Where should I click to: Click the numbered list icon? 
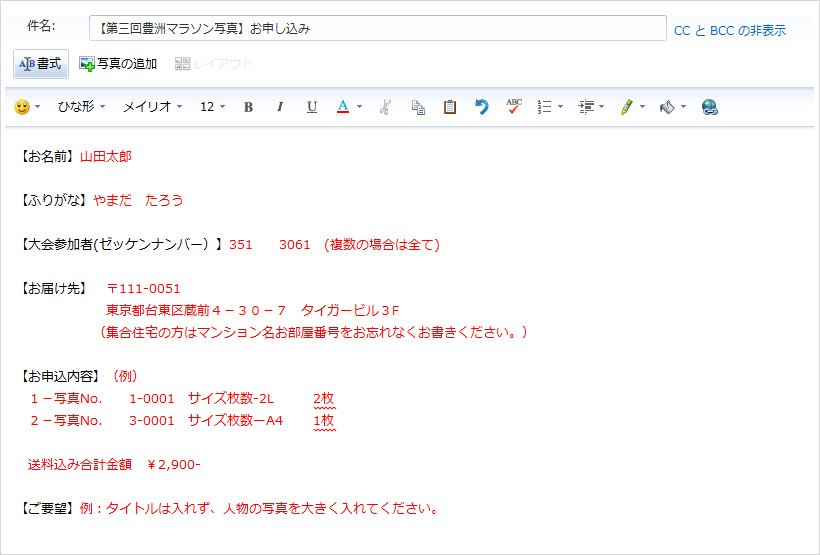pos(544,107)
